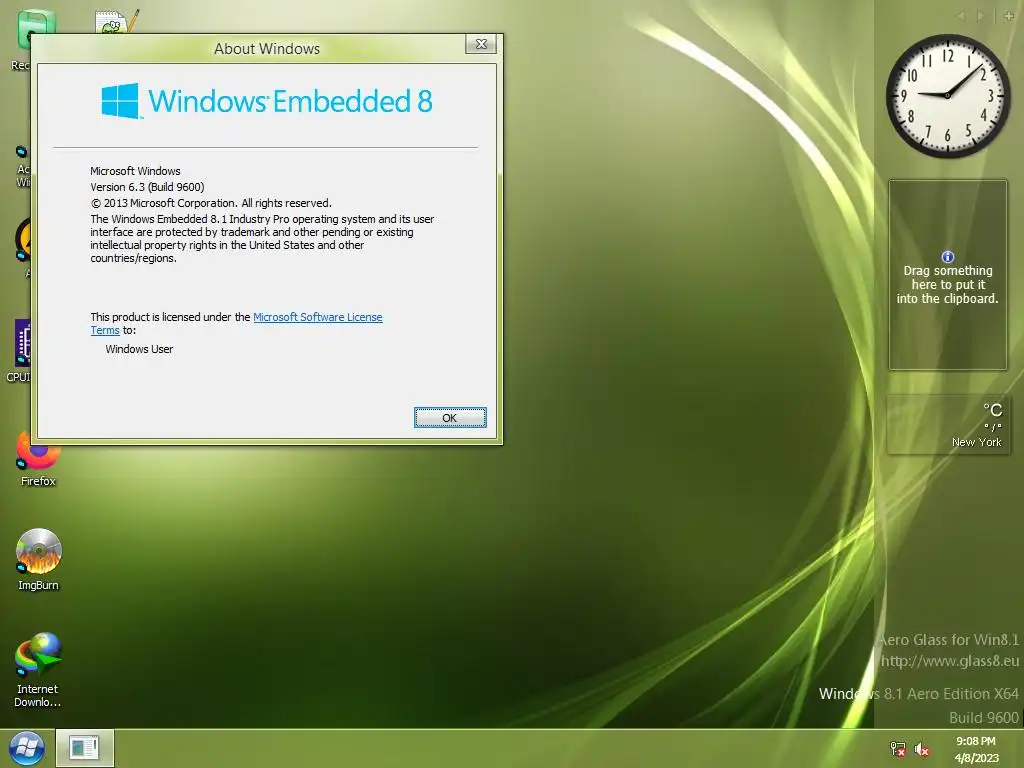Select the Internet Download Manager desktop icon

pos(38,669)
